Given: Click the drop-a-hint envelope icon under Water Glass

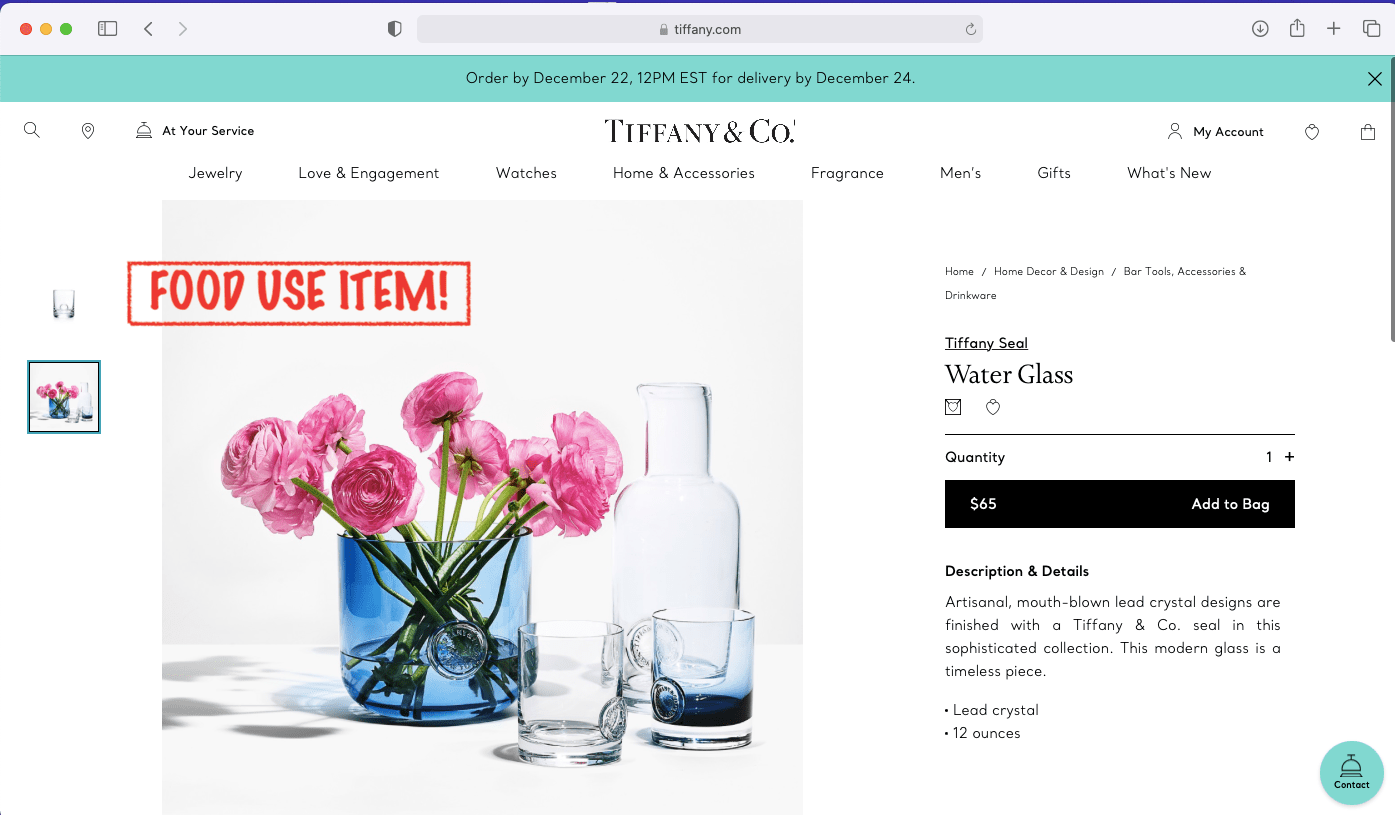Looking at the screenshot, I should coord(953,407).
